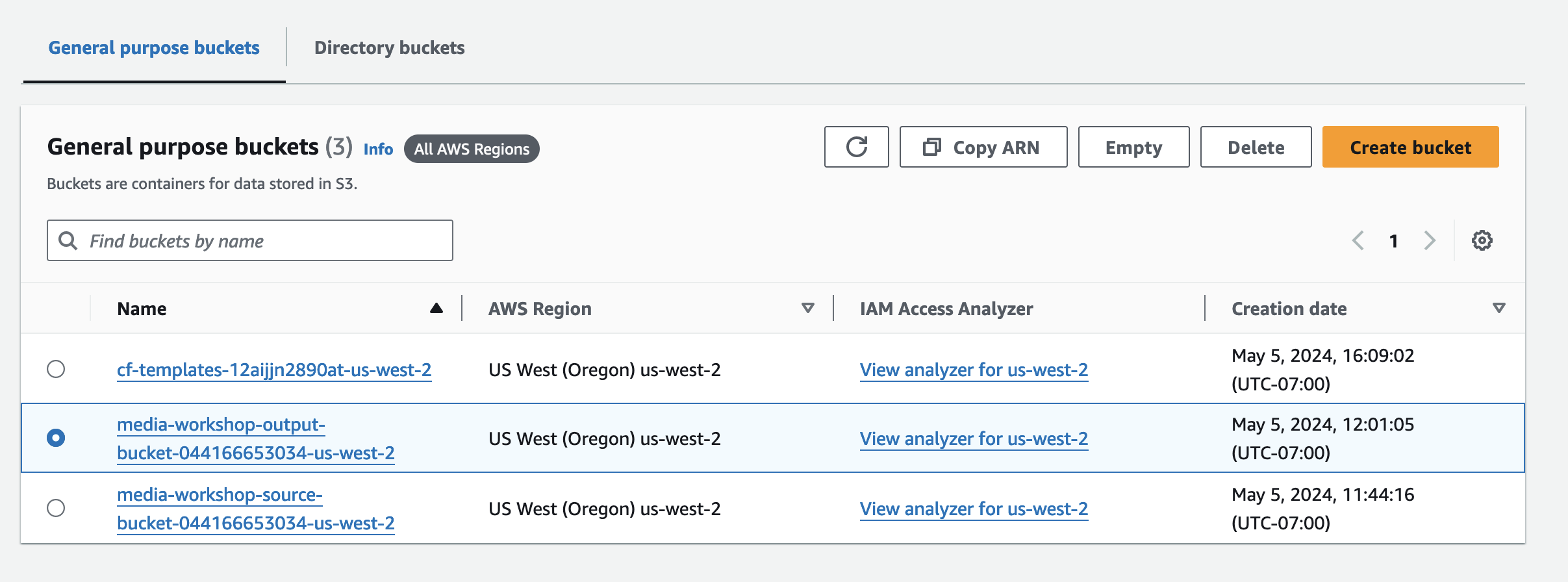Screen dimensions: 1568x582
Task: Click the Copy ARN button
Action: 983,147
